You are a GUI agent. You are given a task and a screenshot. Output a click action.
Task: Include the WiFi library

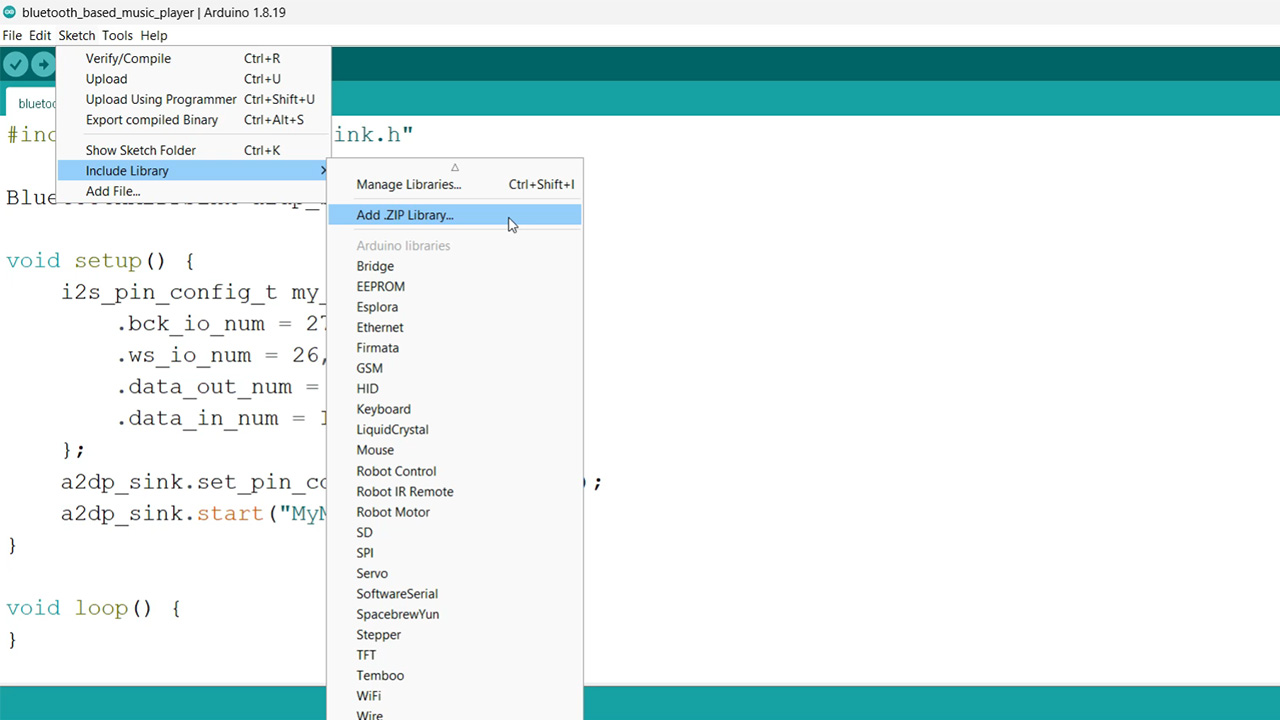pos(455,696)
